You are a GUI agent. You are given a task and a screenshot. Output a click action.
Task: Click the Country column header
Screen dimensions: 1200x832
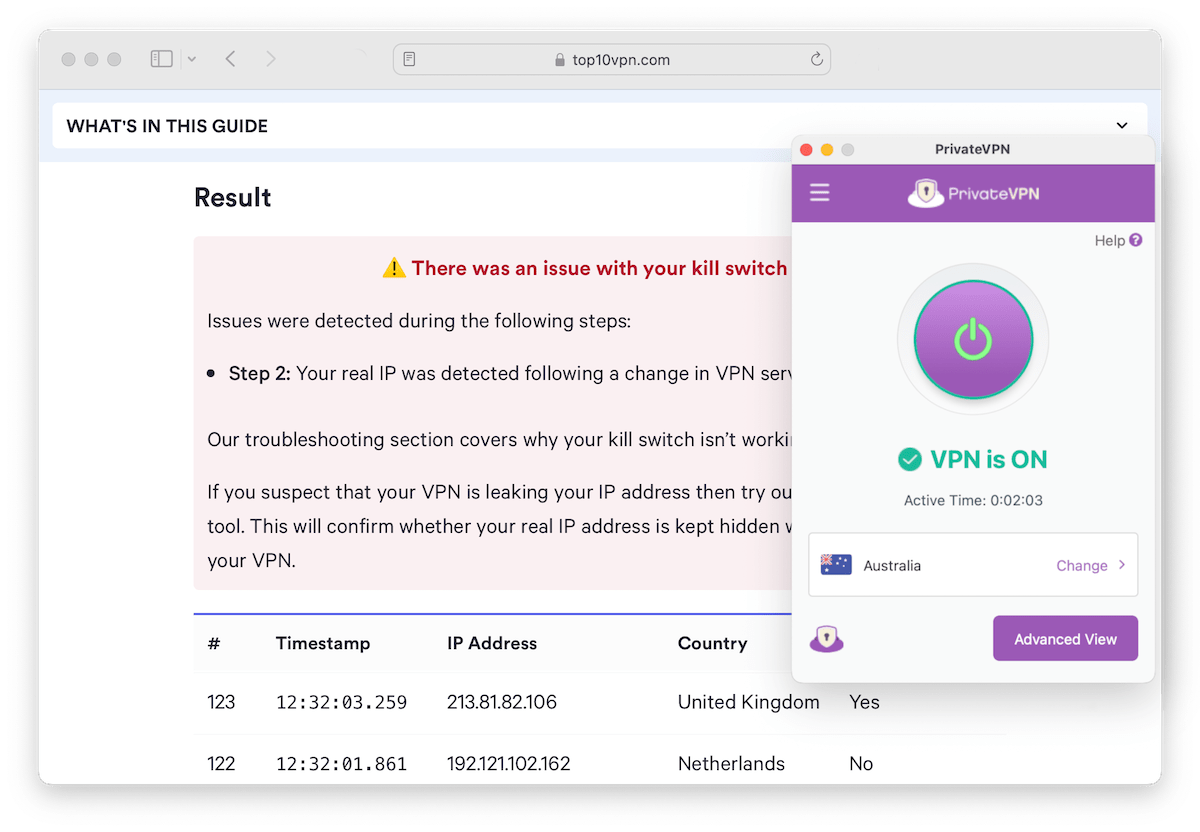712,643
